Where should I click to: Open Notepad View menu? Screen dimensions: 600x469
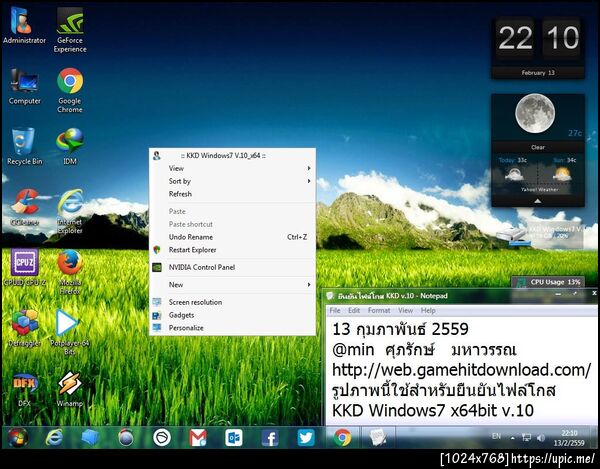405,311
